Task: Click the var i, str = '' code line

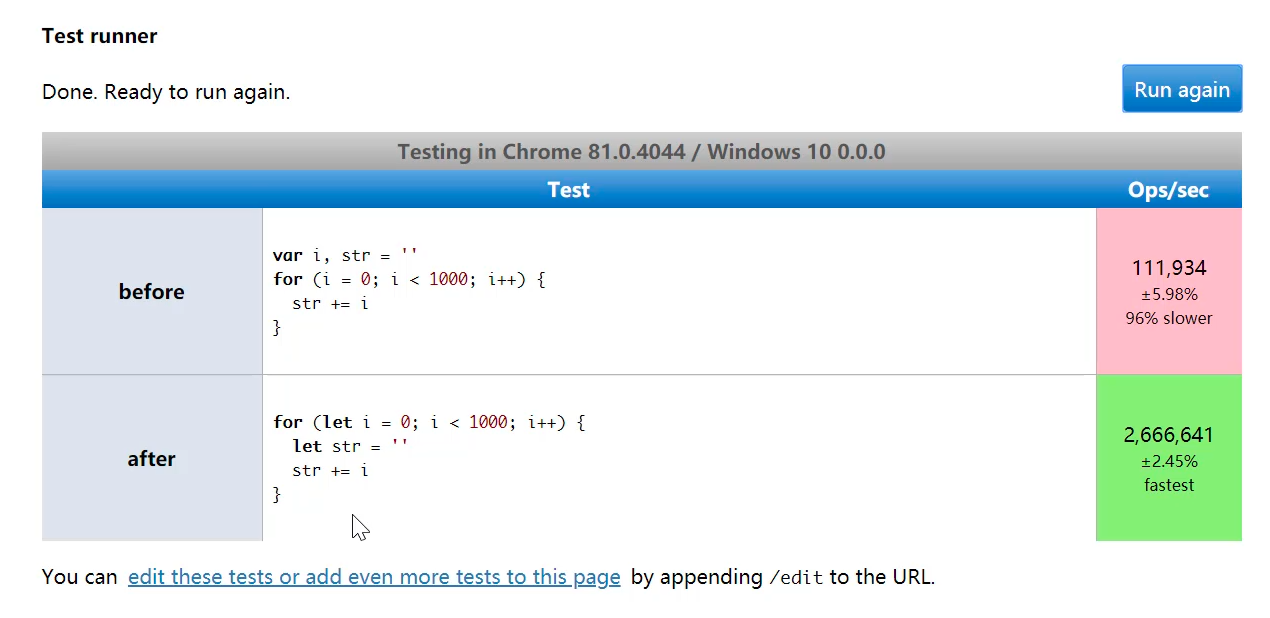Action: coord(345,255)
